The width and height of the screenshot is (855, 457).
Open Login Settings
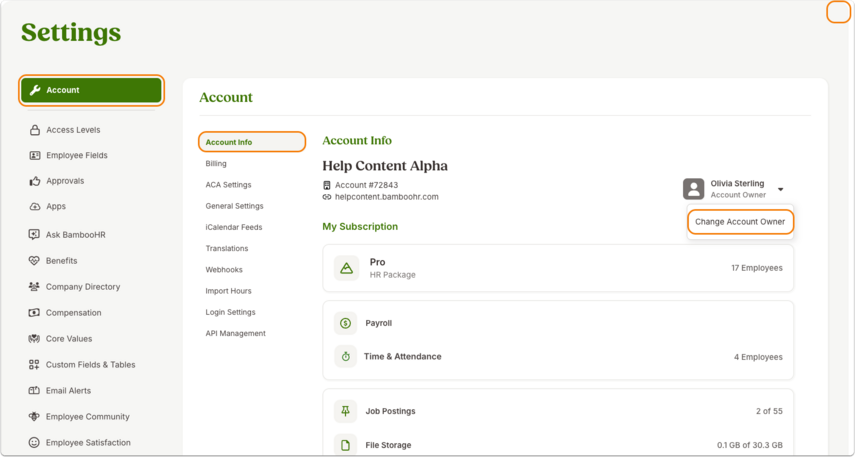(x=230, y=312)
